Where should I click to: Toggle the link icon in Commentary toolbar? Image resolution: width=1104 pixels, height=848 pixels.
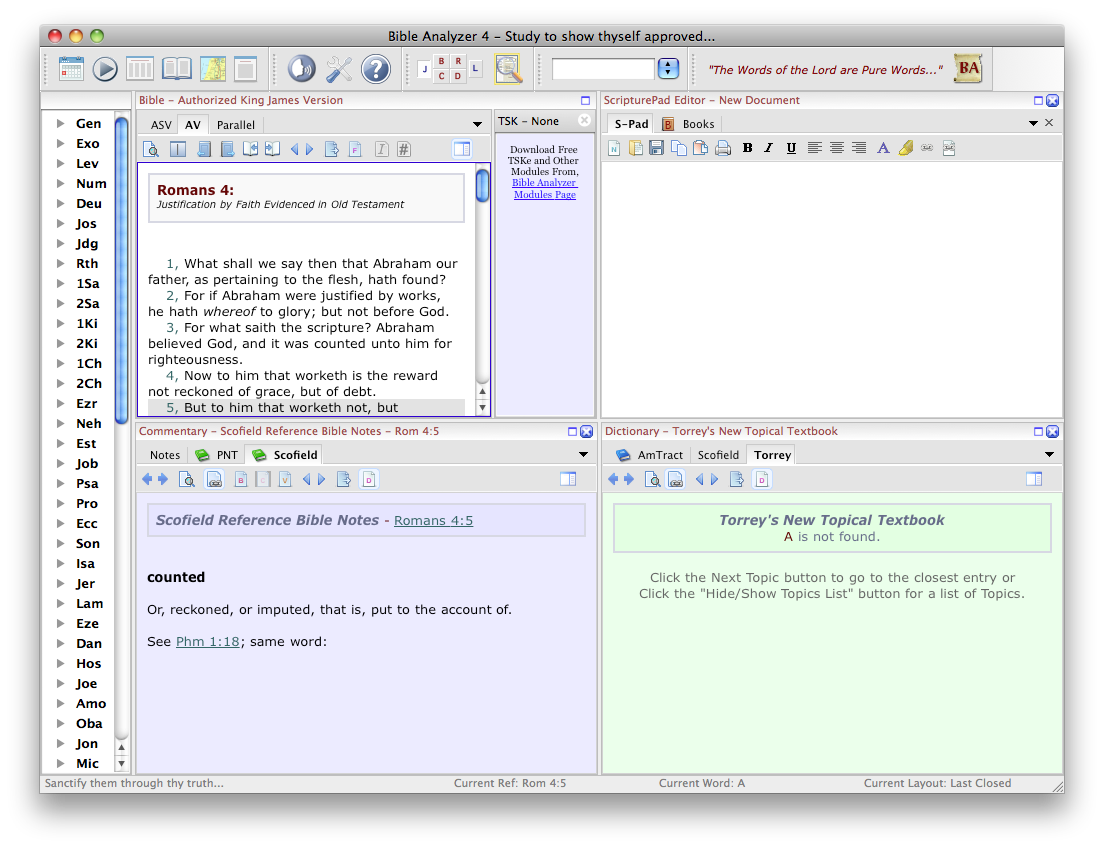pos(214,480)
